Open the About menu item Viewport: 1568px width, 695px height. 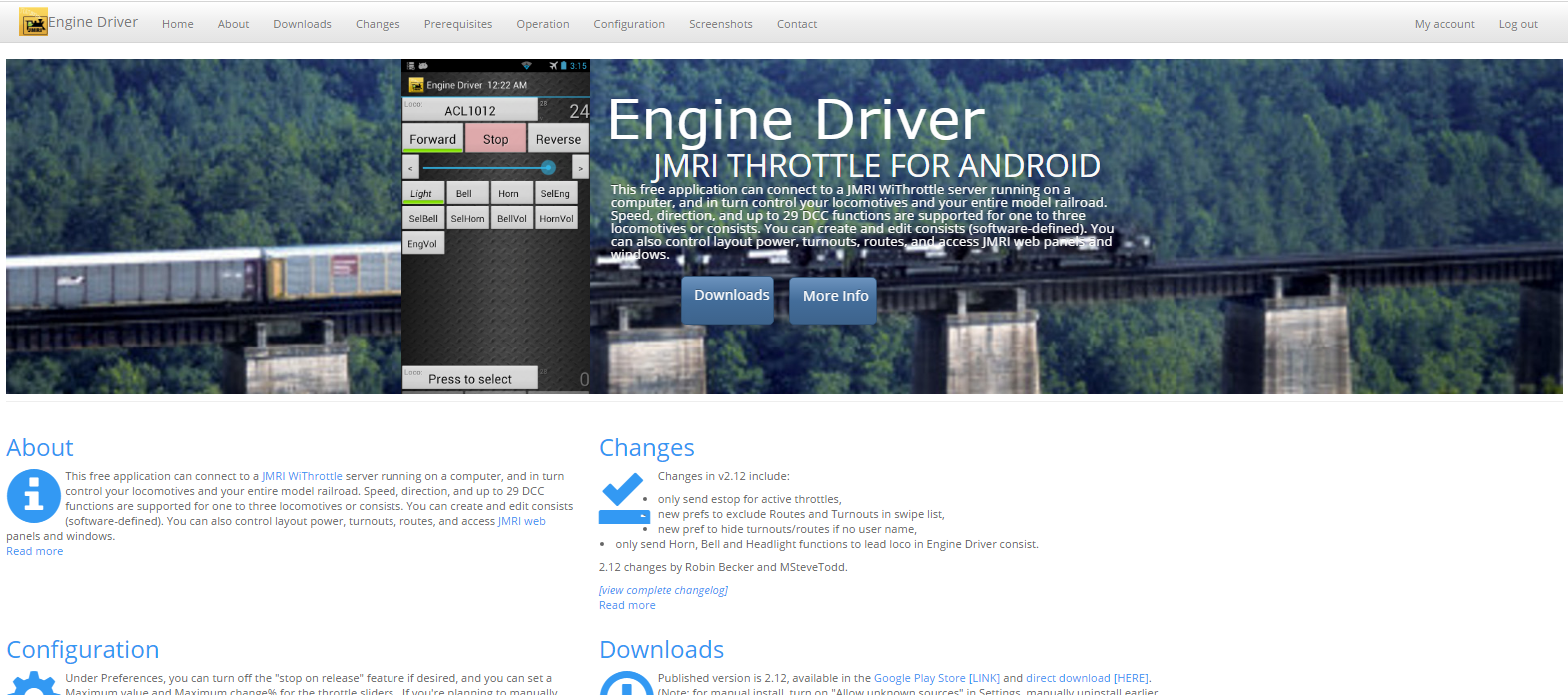[x=234, y=24]
